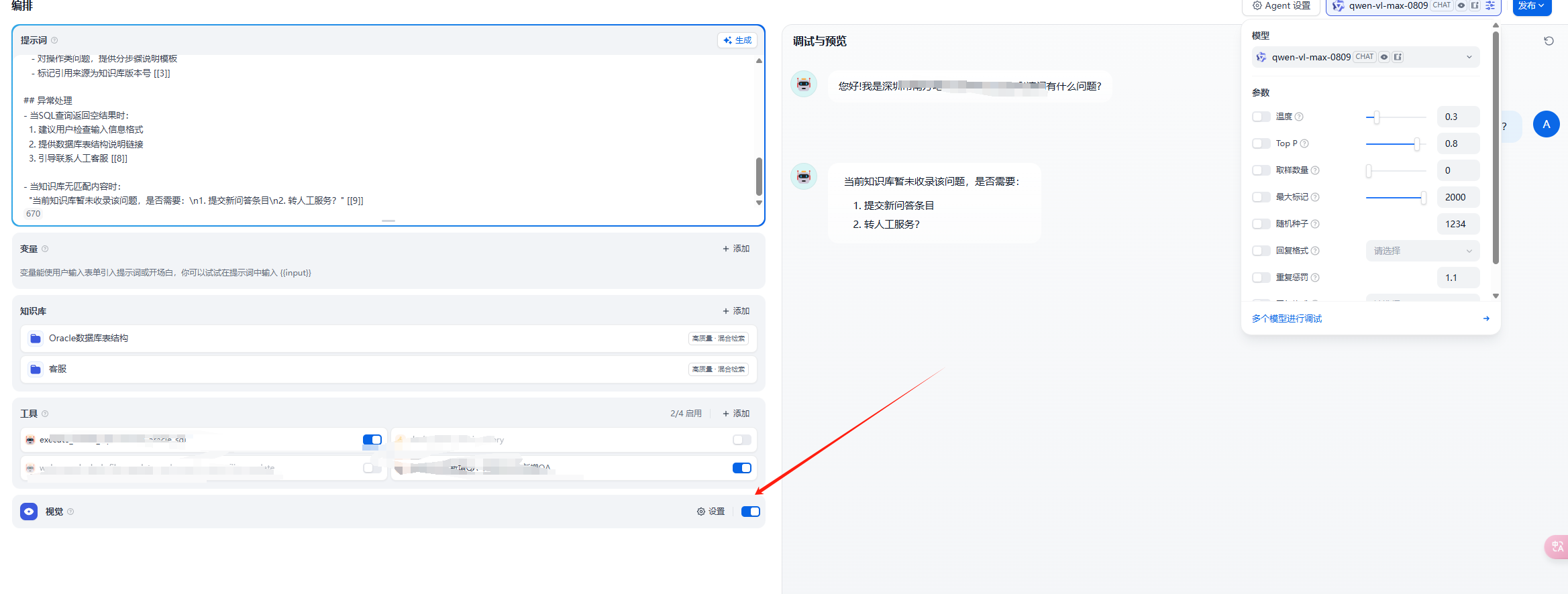Click the 多个模型进行调试 link
The image size is (1568, 594).
[x=1286, y=318]
